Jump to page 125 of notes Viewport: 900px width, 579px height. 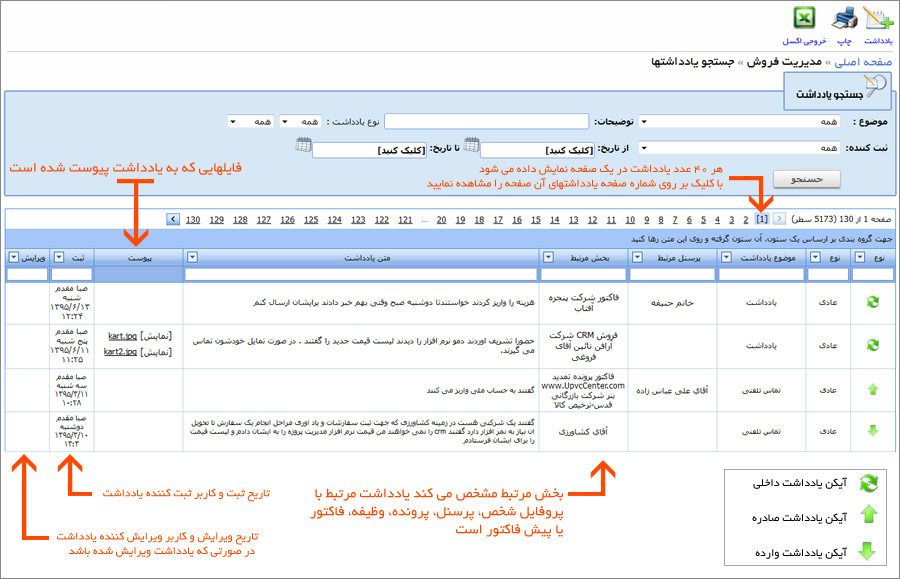click(311, 220)
